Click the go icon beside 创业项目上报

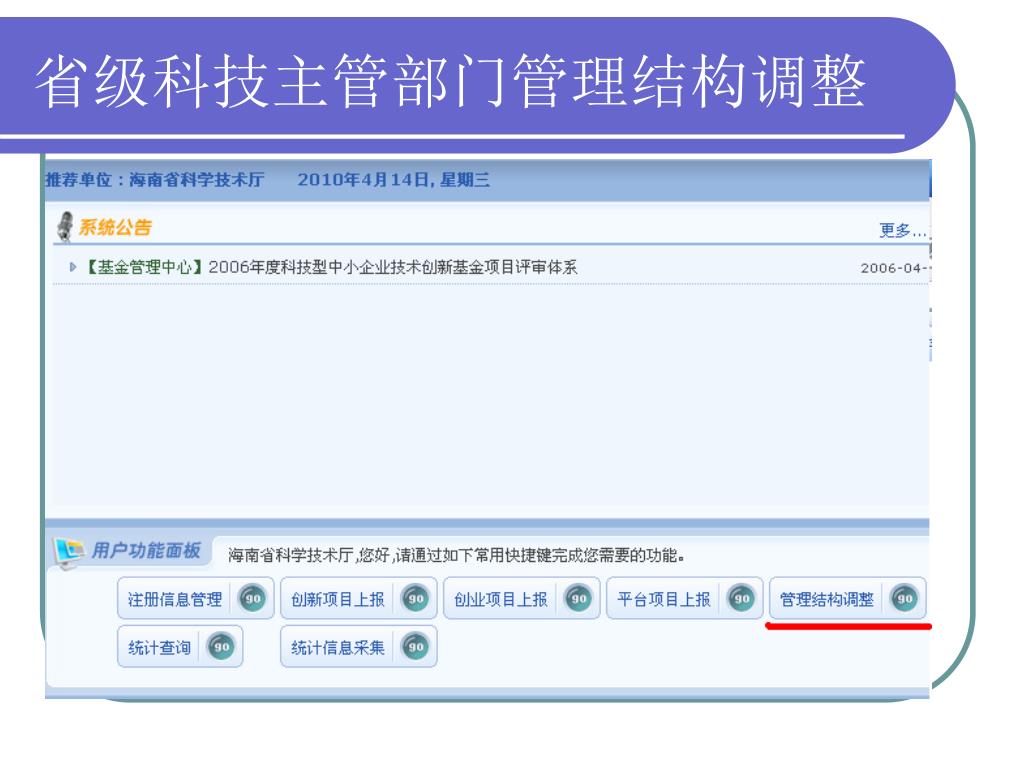[x=579, y=598]
